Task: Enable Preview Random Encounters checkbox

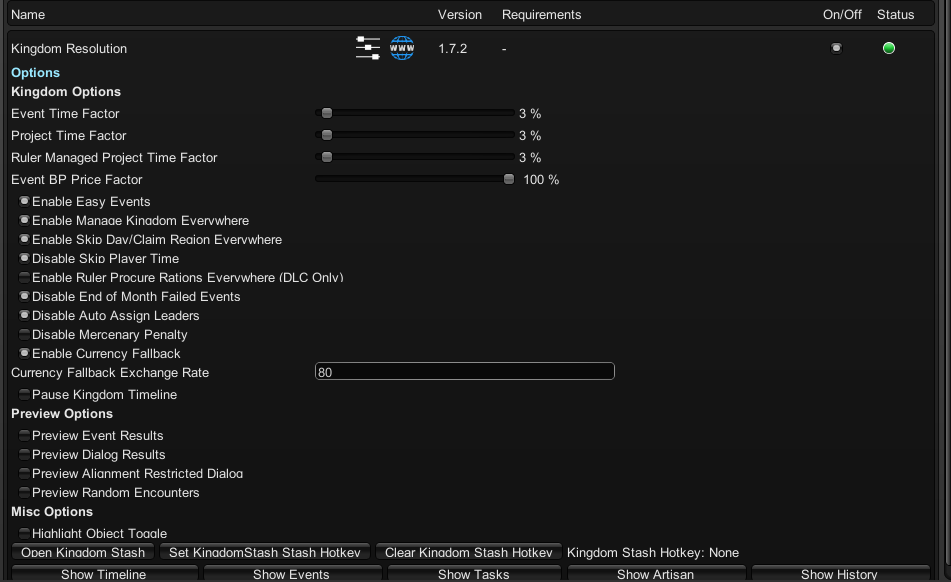Action: pyautogui.click(x=25, y=493)
